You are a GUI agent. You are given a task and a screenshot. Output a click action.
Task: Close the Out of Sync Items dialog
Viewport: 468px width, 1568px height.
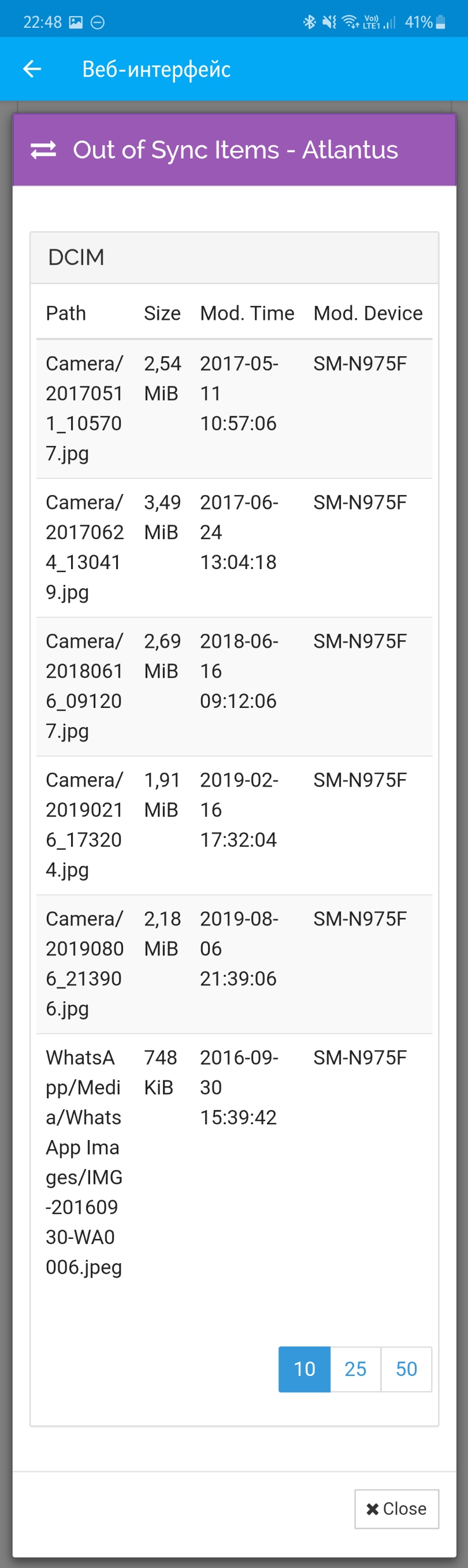point(396,1509)
